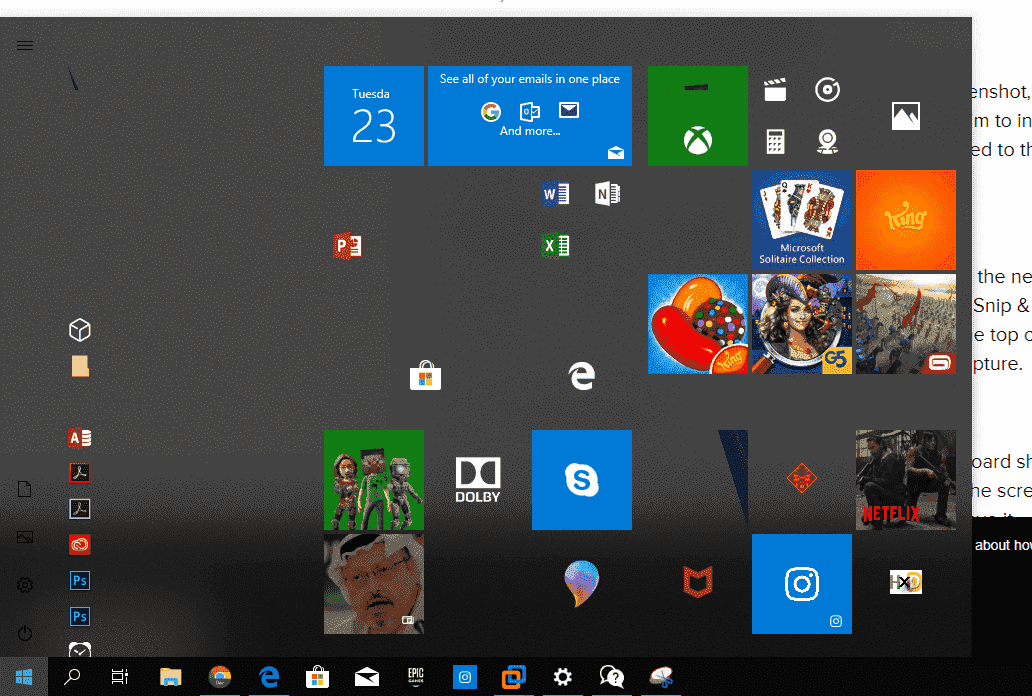Launch the Candy Crush tile
This screenshot has height=696, width=1032.
click(698, 324)
